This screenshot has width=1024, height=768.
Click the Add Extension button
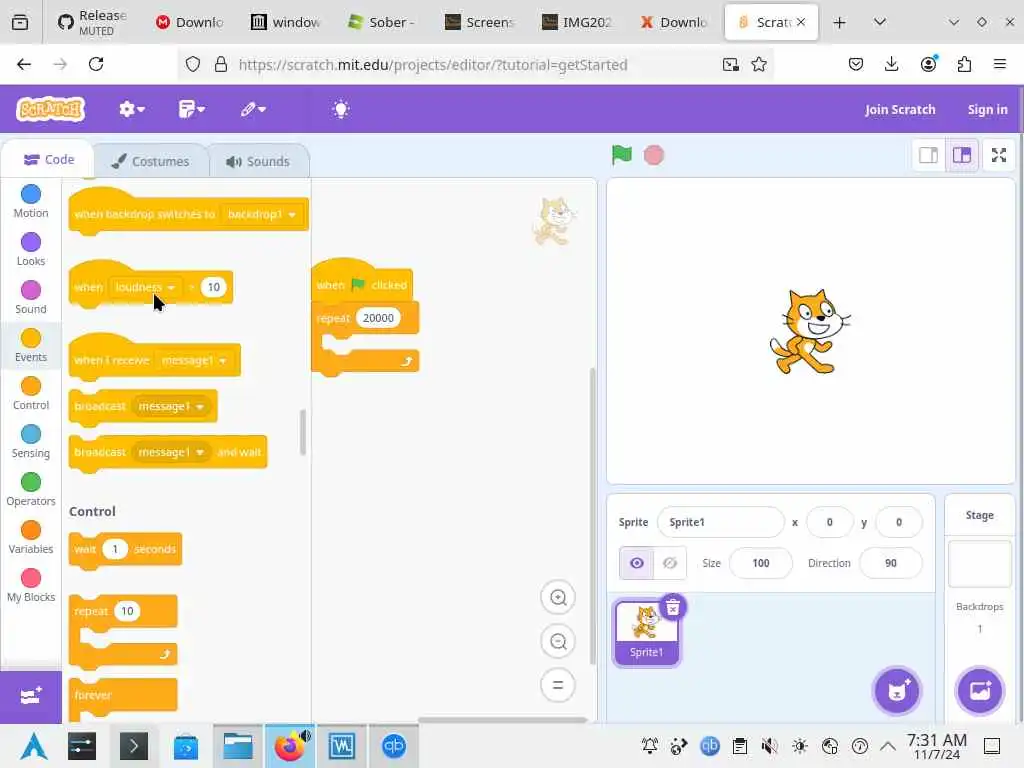[x=31, y=696]
